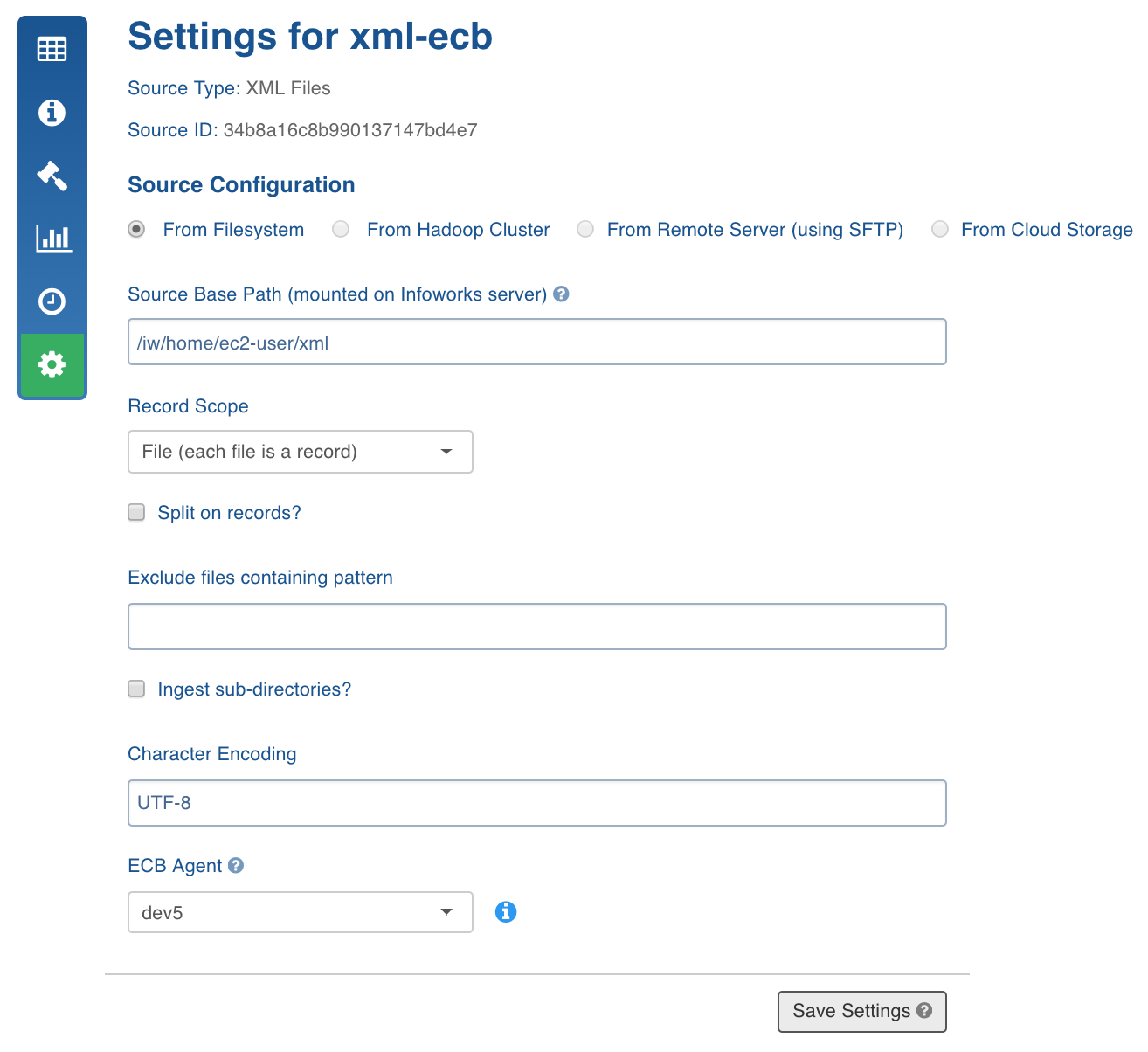Open the Record Scope dropdown
The width and height of the screenshot is (1148, 1052).
(x=301, y=452)
